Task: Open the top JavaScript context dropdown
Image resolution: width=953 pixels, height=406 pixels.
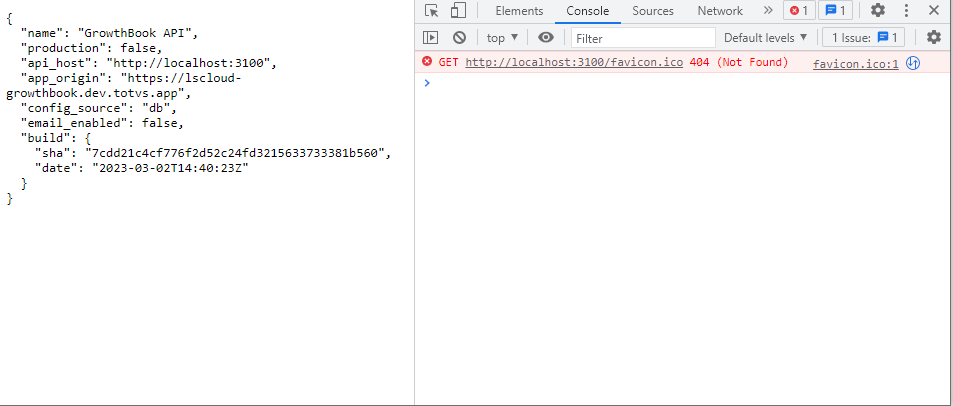Action: coord(503,38)
